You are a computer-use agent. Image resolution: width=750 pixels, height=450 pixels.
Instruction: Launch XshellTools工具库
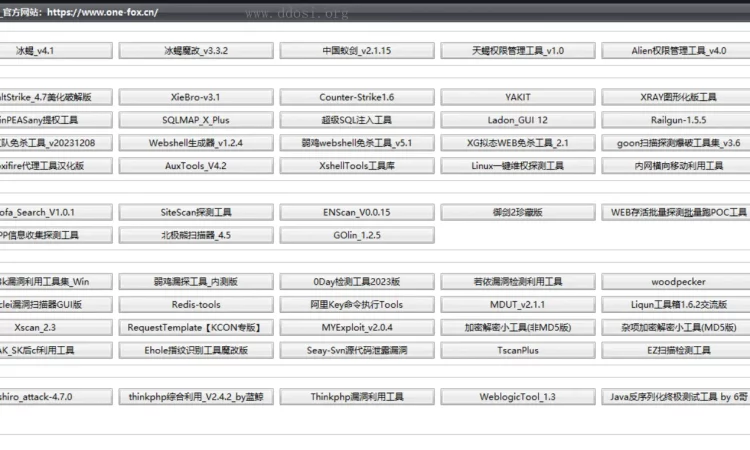point(357,166)
